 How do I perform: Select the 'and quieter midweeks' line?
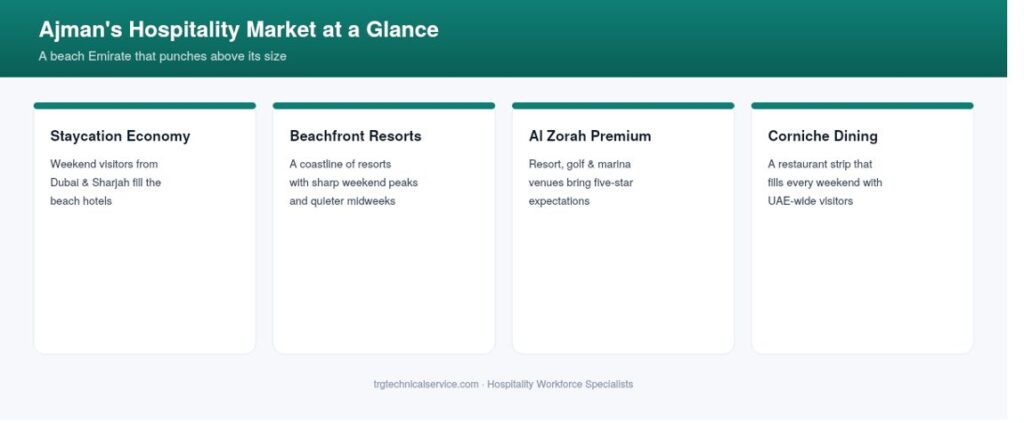[342, 201]
